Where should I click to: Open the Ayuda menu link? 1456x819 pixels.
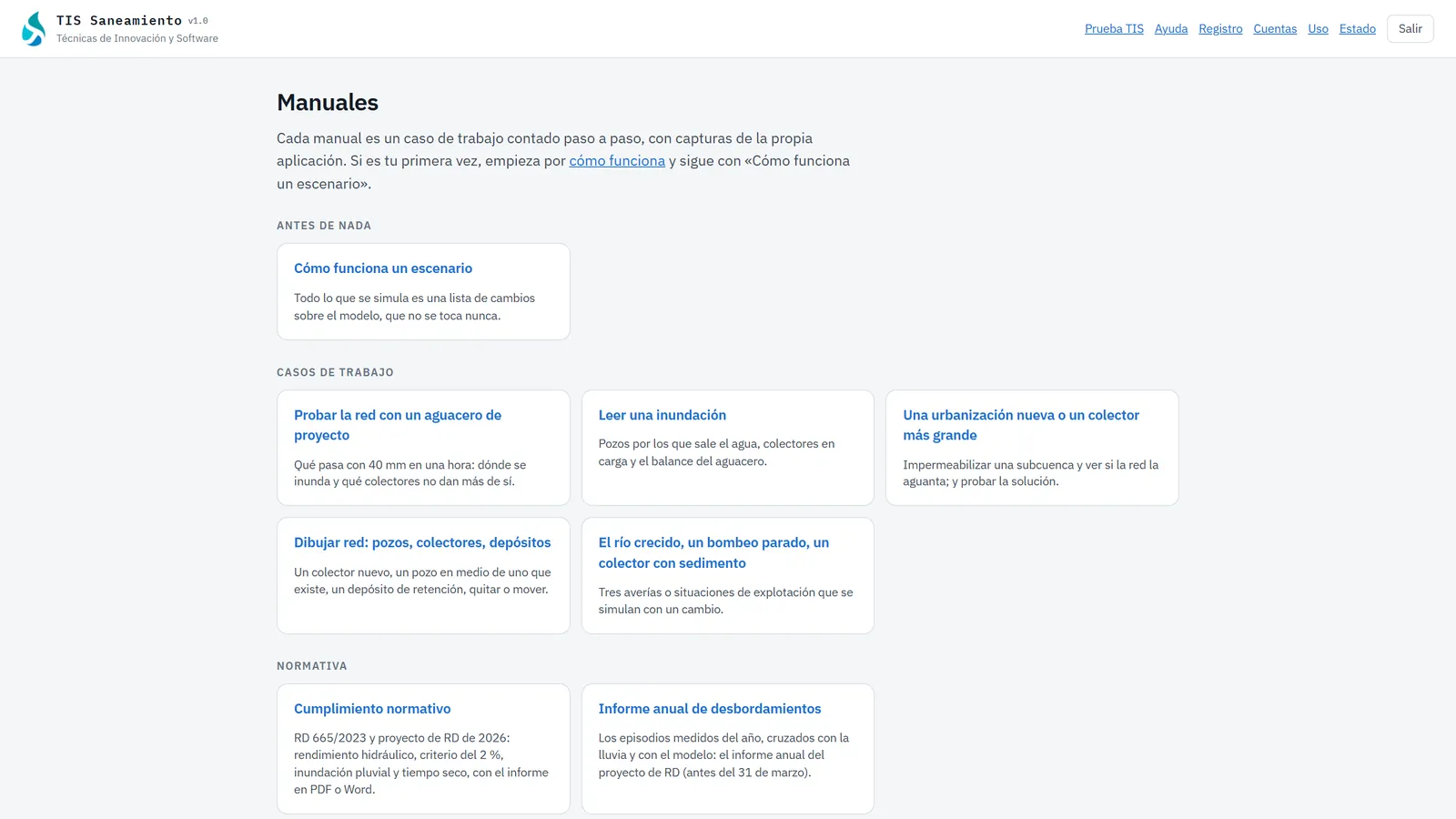(1171, 29)
